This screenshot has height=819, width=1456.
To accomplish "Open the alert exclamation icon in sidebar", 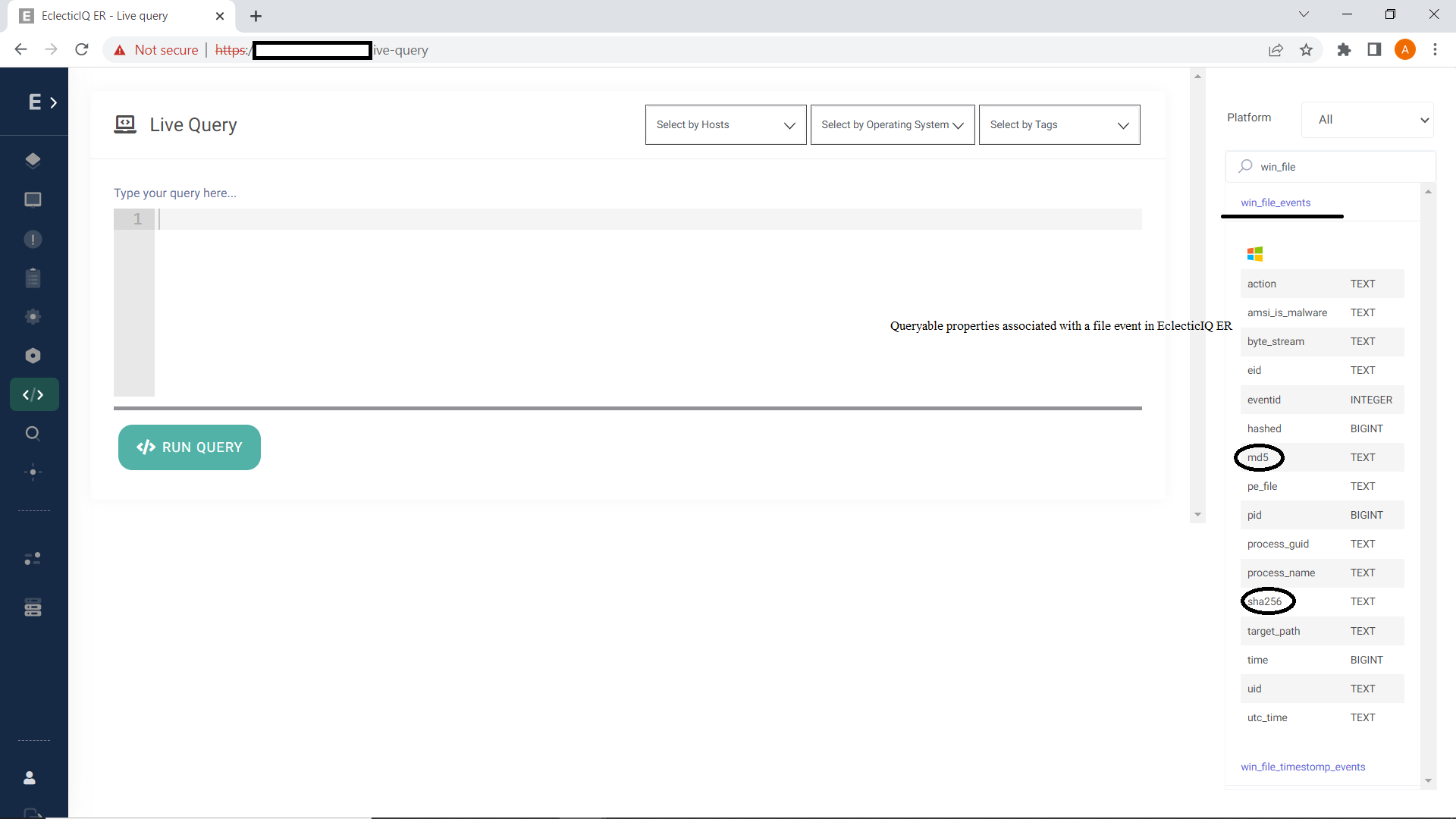I will [x=33, y=239].
